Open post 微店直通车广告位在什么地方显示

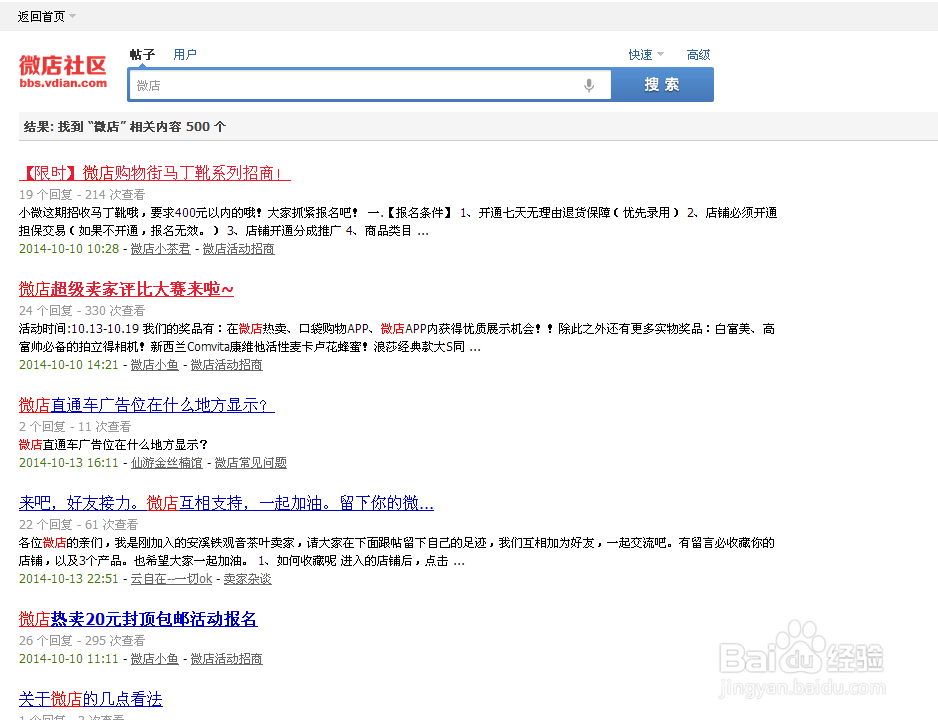click(x=147, y=405)
